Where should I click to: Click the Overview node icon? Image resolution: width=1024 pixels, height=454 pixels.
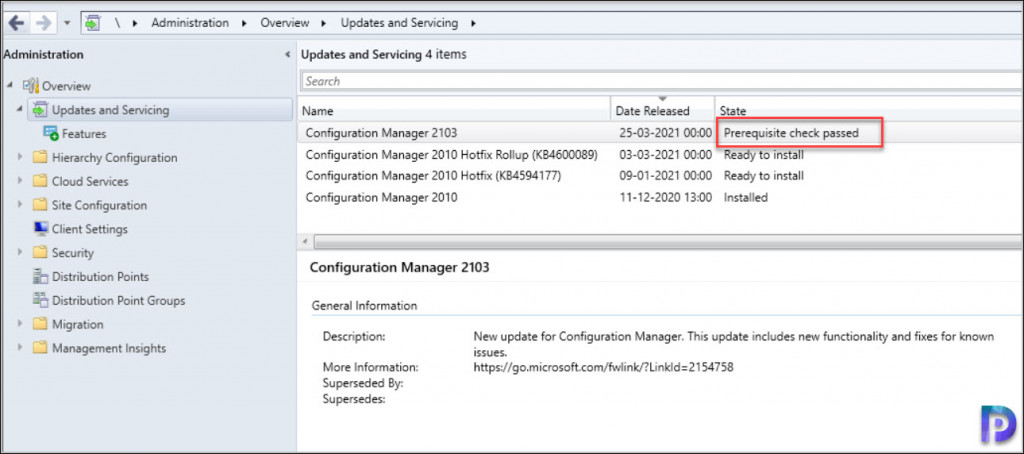31,86
